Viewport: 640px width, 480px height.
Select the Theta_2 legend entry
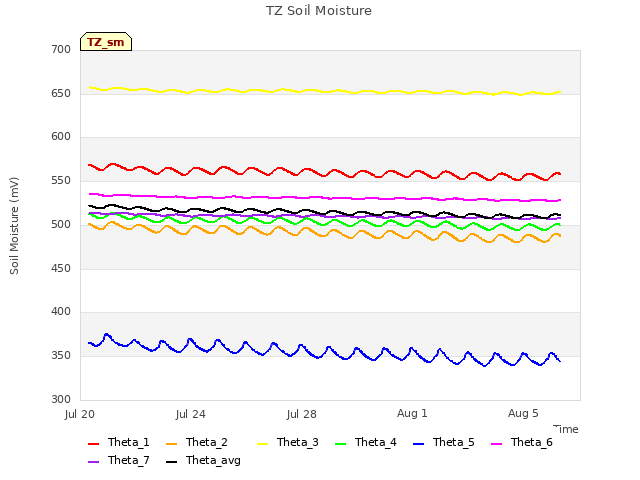[197, 442]
